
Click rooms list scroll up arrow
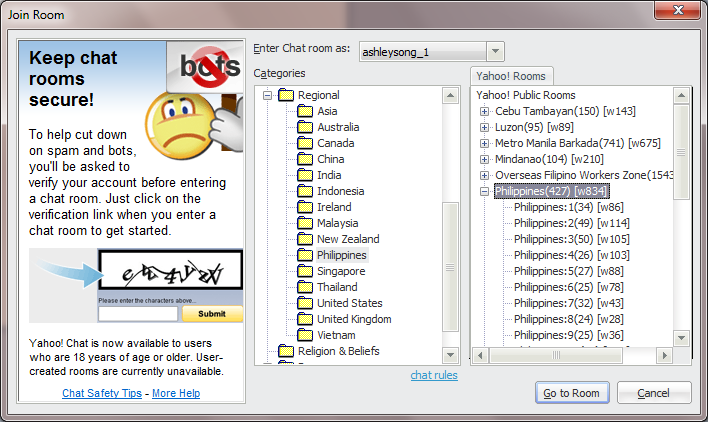click(x=681, y=96)
